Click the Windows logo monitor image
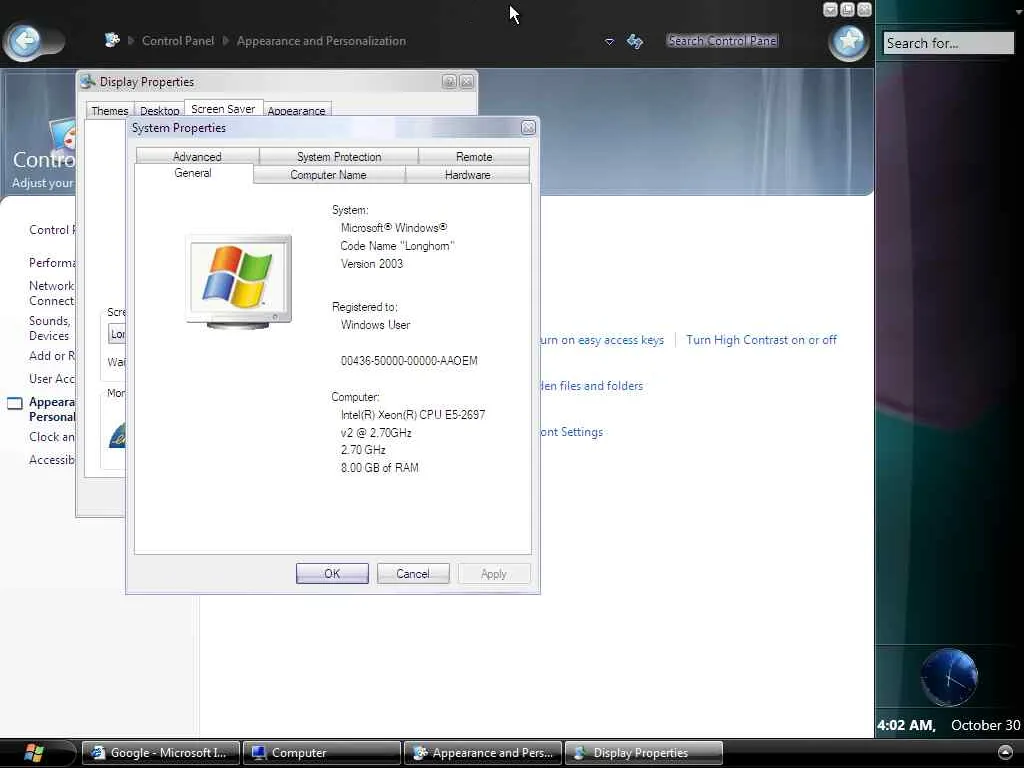Screen dimensions: 1024x768 (238, 281)
